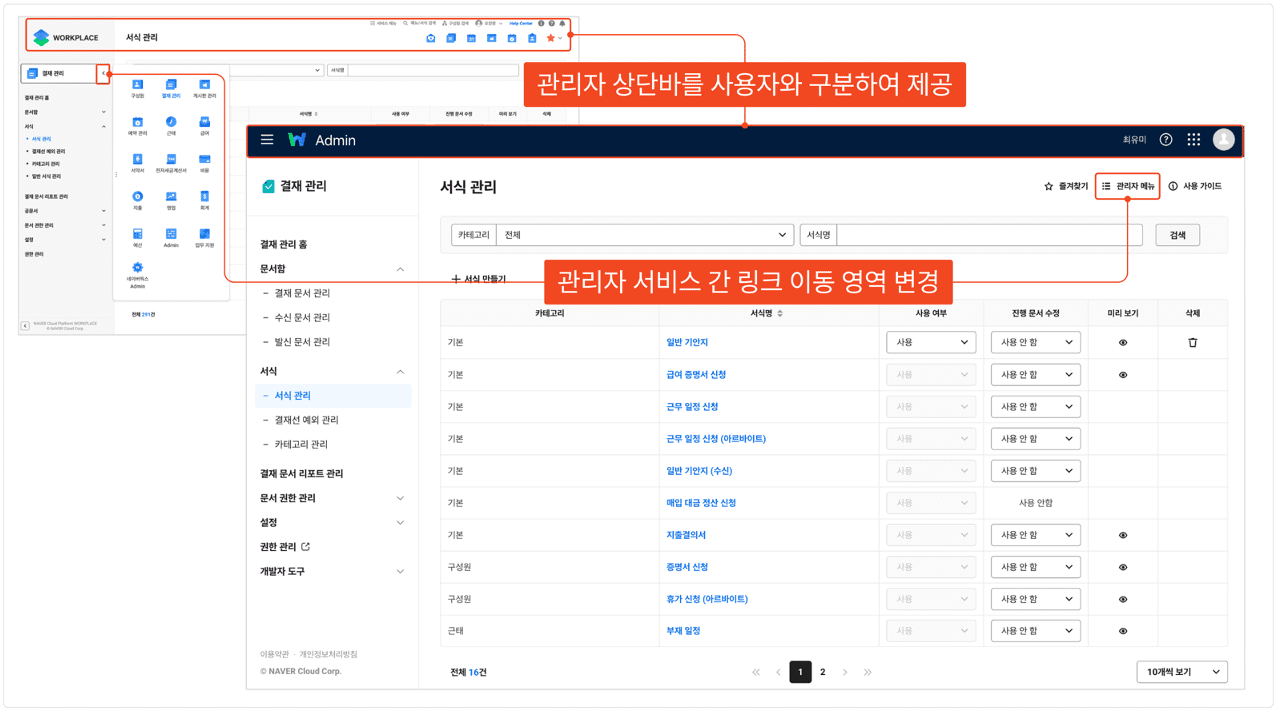Open 결재선 예외 관리 in sidebar

click(306, 420)
